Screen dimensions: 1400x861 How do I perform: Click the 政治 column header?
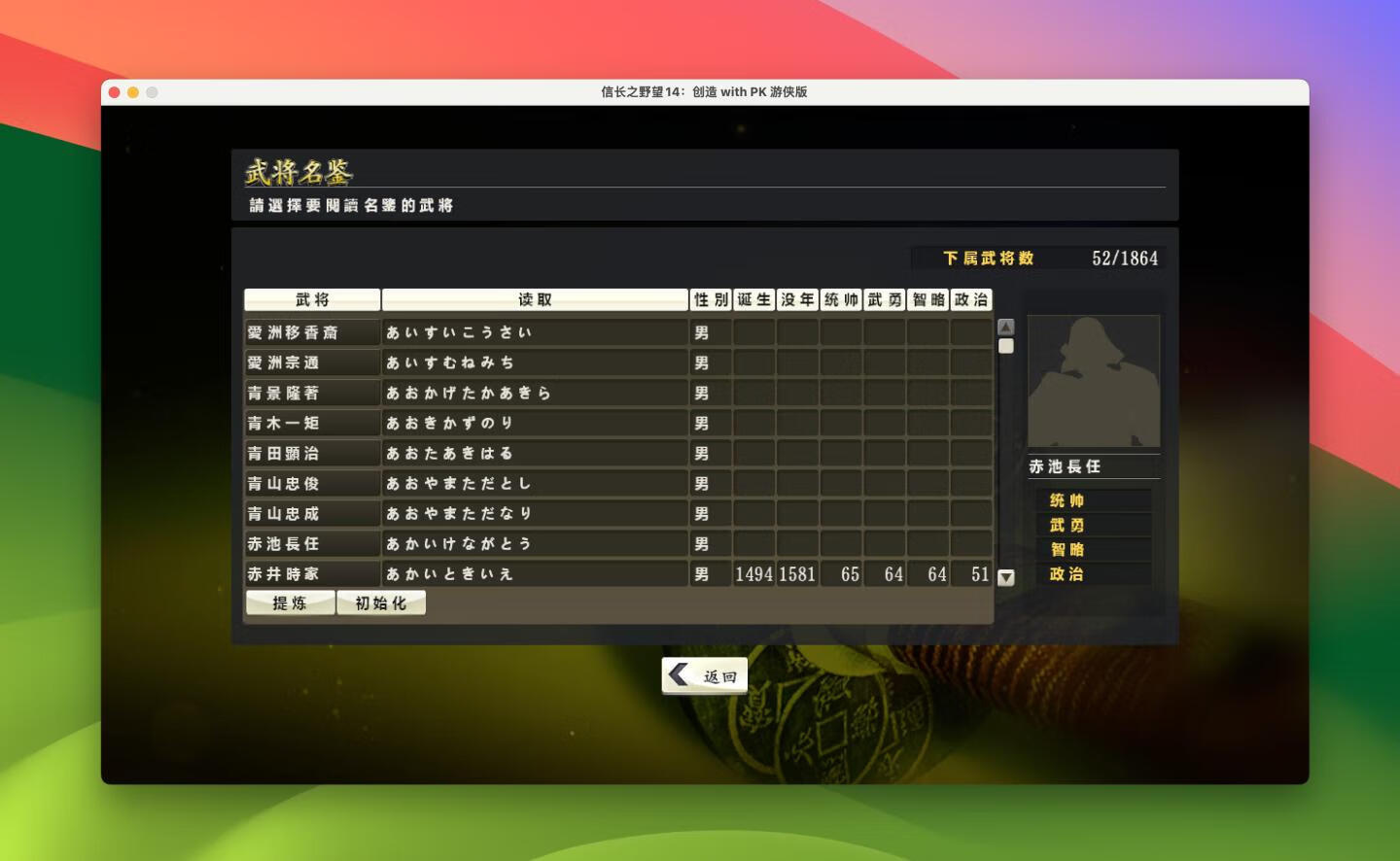tap(970, 299)
